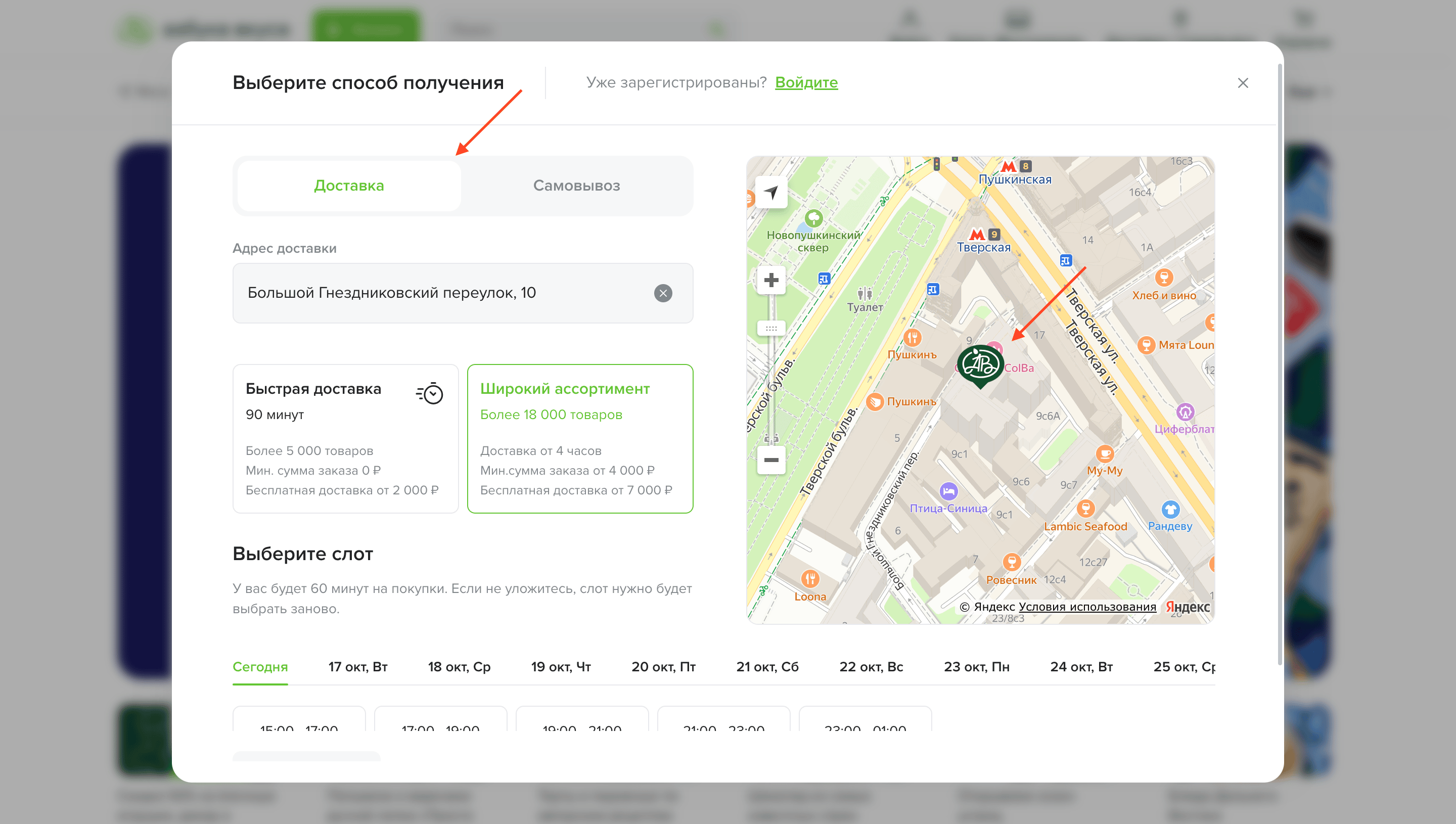Click the map zoom slider handle
The width and height of the screenshot is (1456, 824).
[771, 328]
